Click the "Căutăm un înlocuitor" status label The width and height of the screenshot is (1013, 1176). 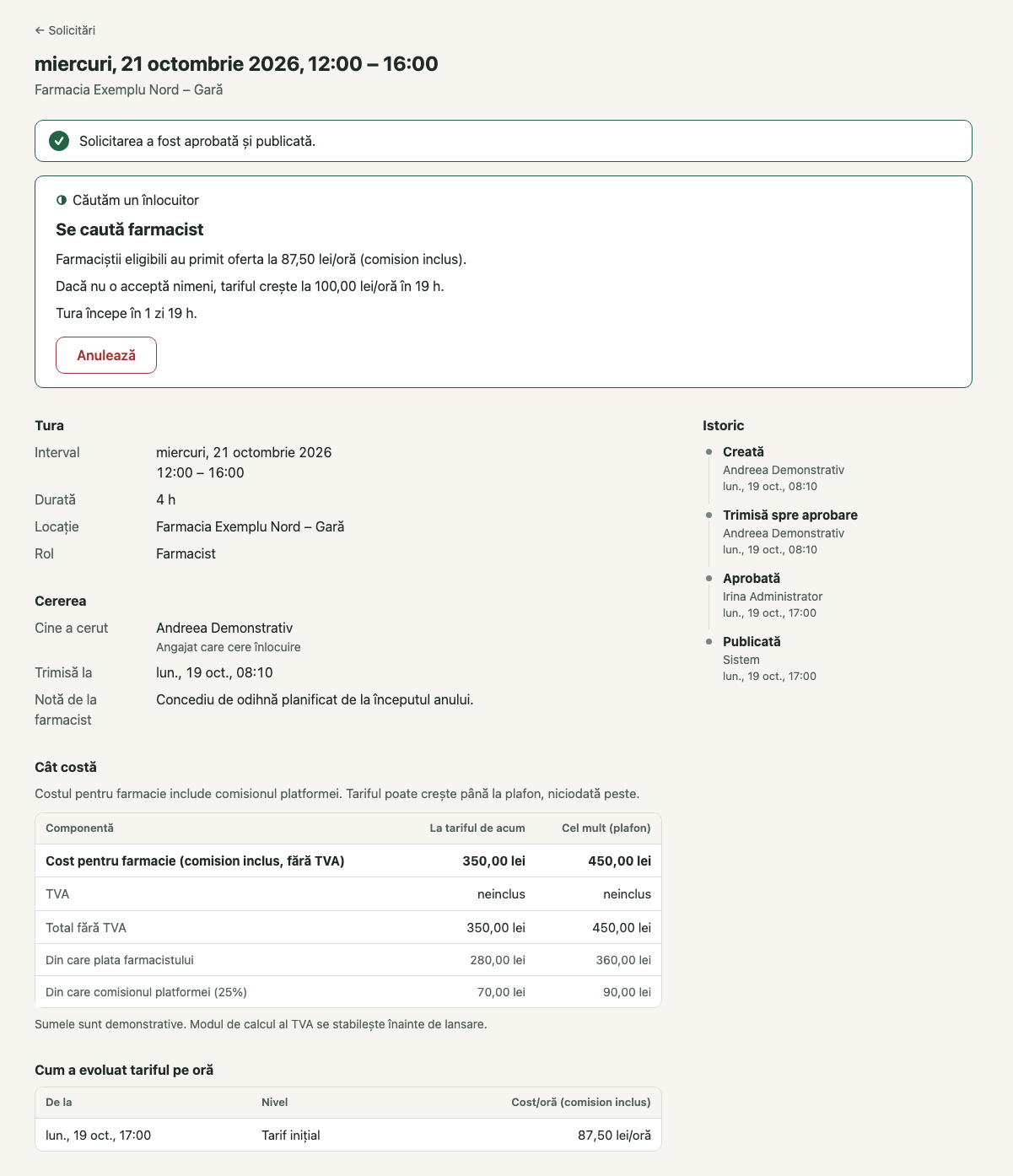[136, 201]
